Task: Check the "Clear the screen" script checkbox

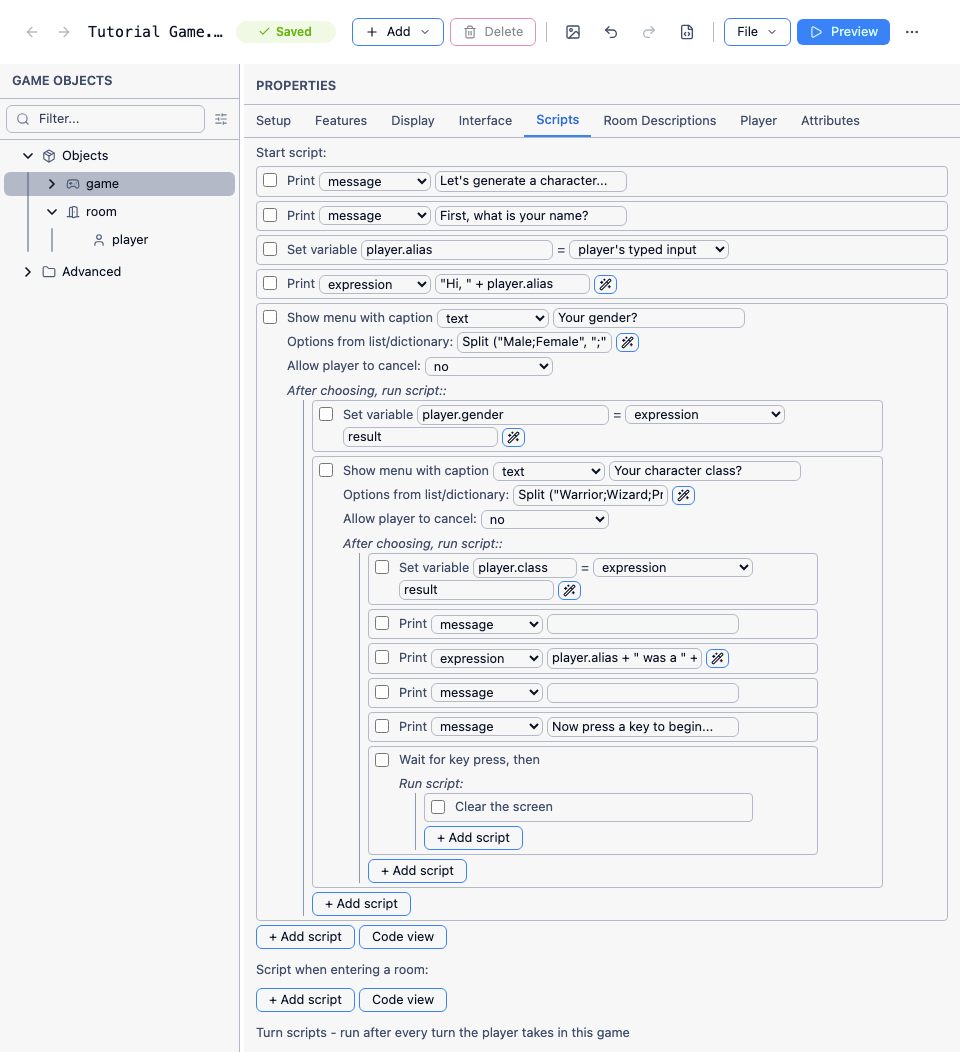Action: (438, 807)
